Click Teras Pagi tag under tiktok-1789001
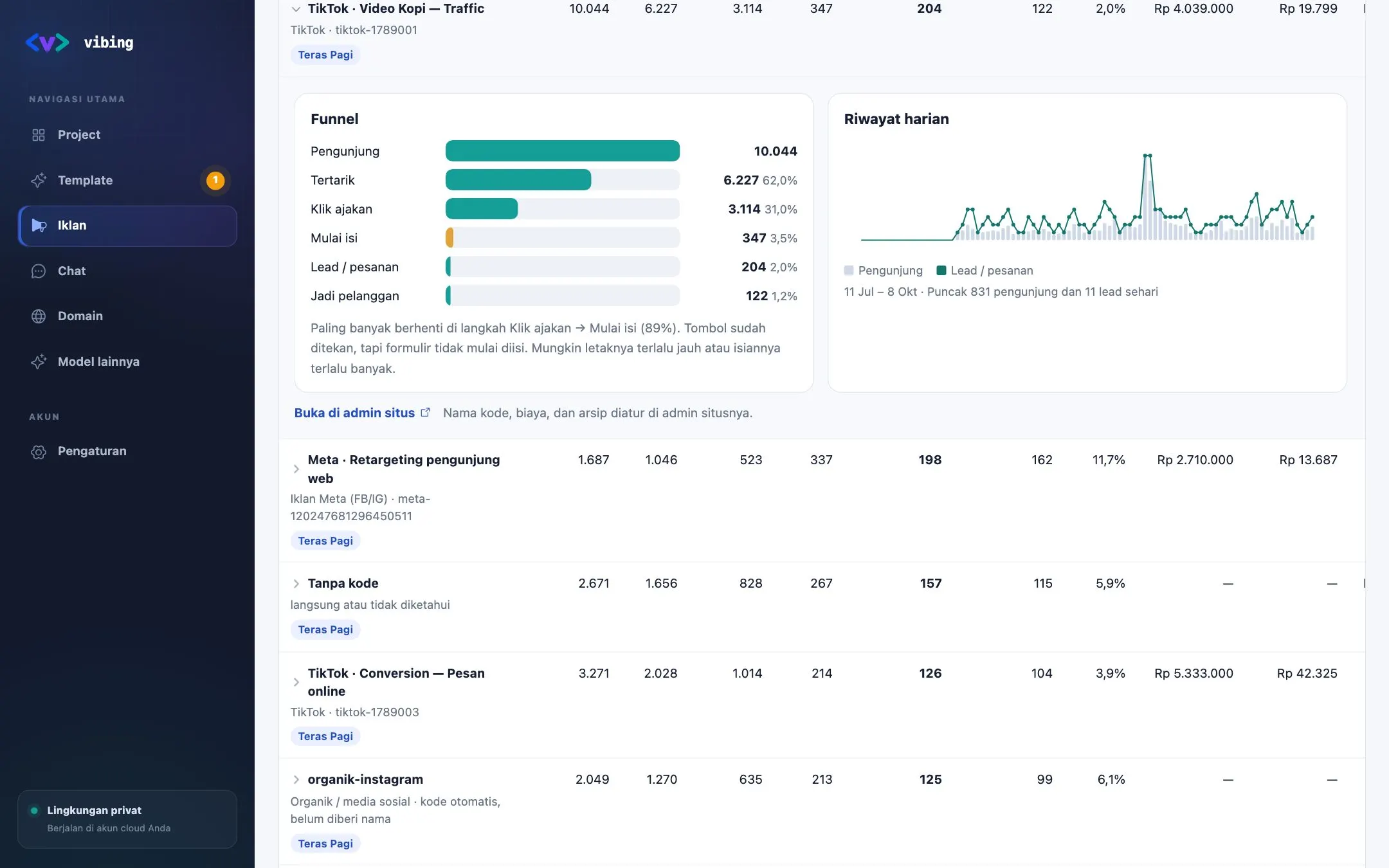Image resolution: width=1389 pixels, height=868 pixels. [325, 55]
